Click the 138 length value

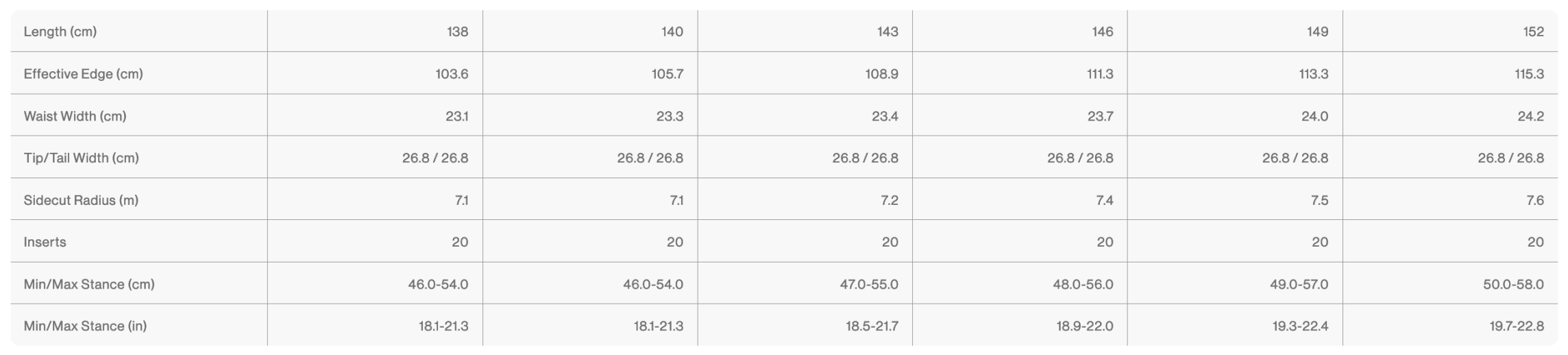coord(457,32)
